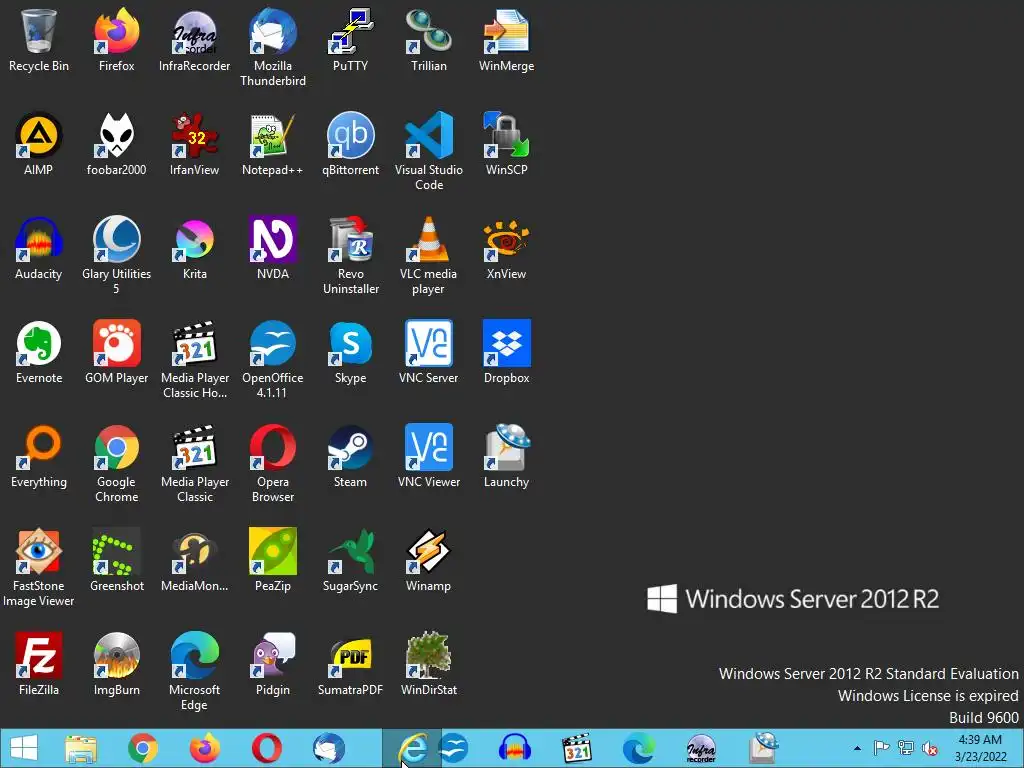Select the Microsoft Edge desktop shortcut
This screenshot has height=768, width=1024.
point(195,671)
